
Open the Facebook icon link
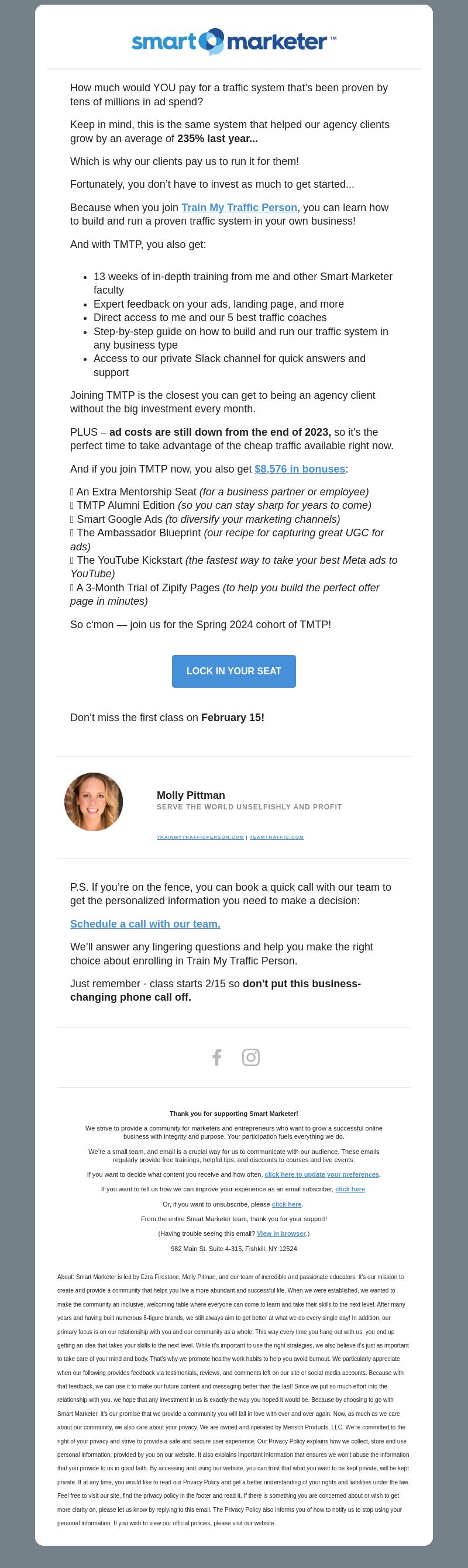pos(216,1057)
